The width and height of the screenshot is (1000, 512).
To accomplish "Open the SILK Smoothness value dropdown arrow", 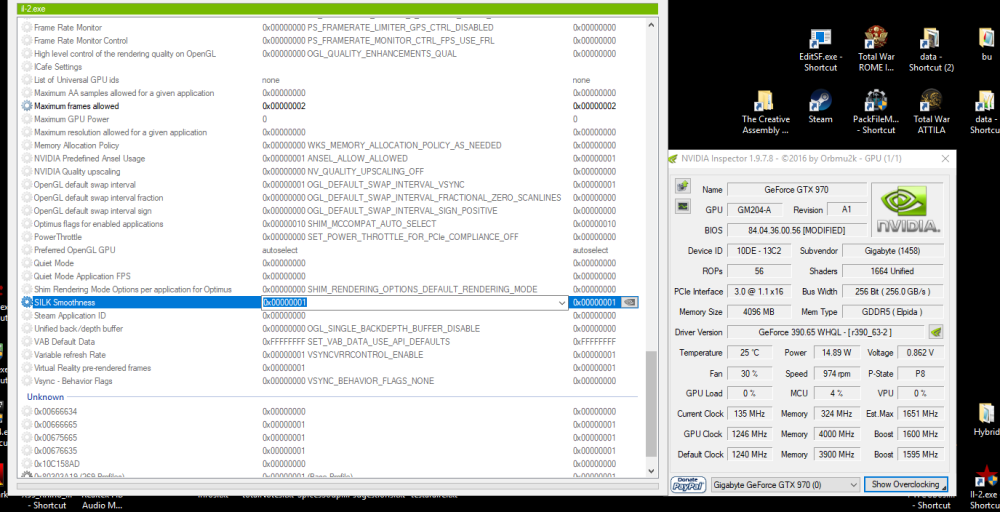I will coord(562,303).
